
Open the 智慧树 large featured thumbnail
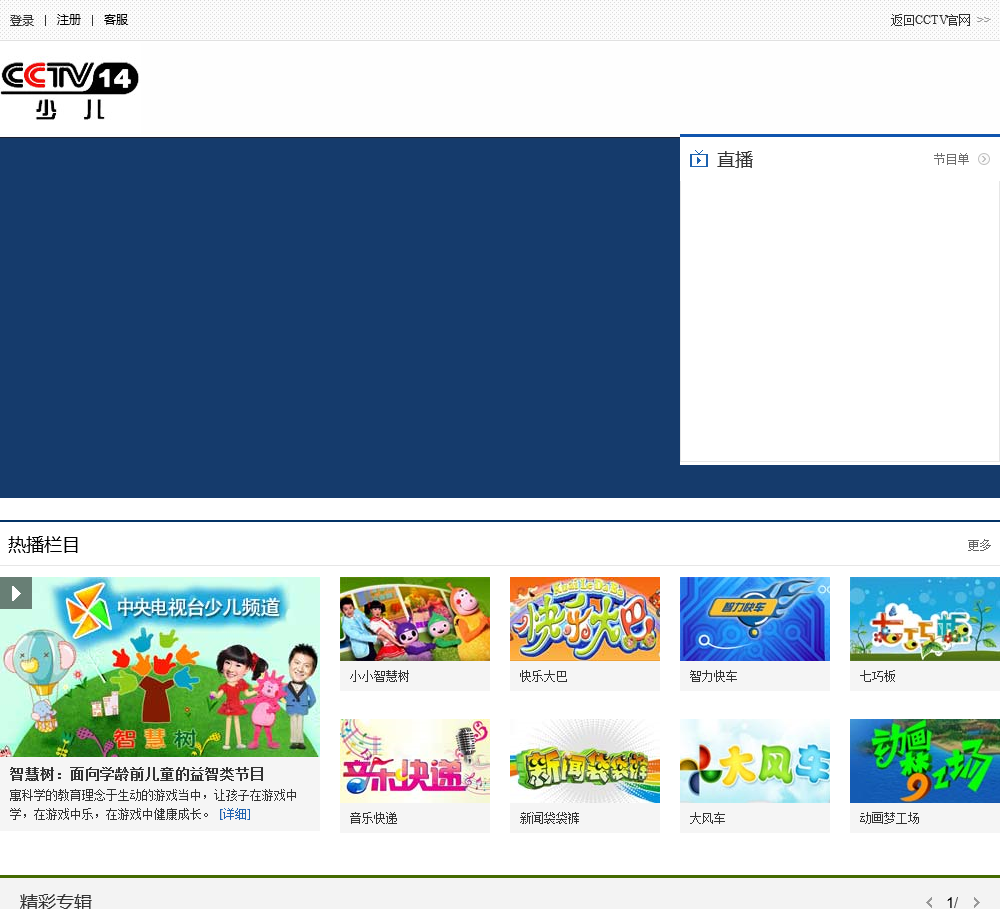tap(159, 667)
